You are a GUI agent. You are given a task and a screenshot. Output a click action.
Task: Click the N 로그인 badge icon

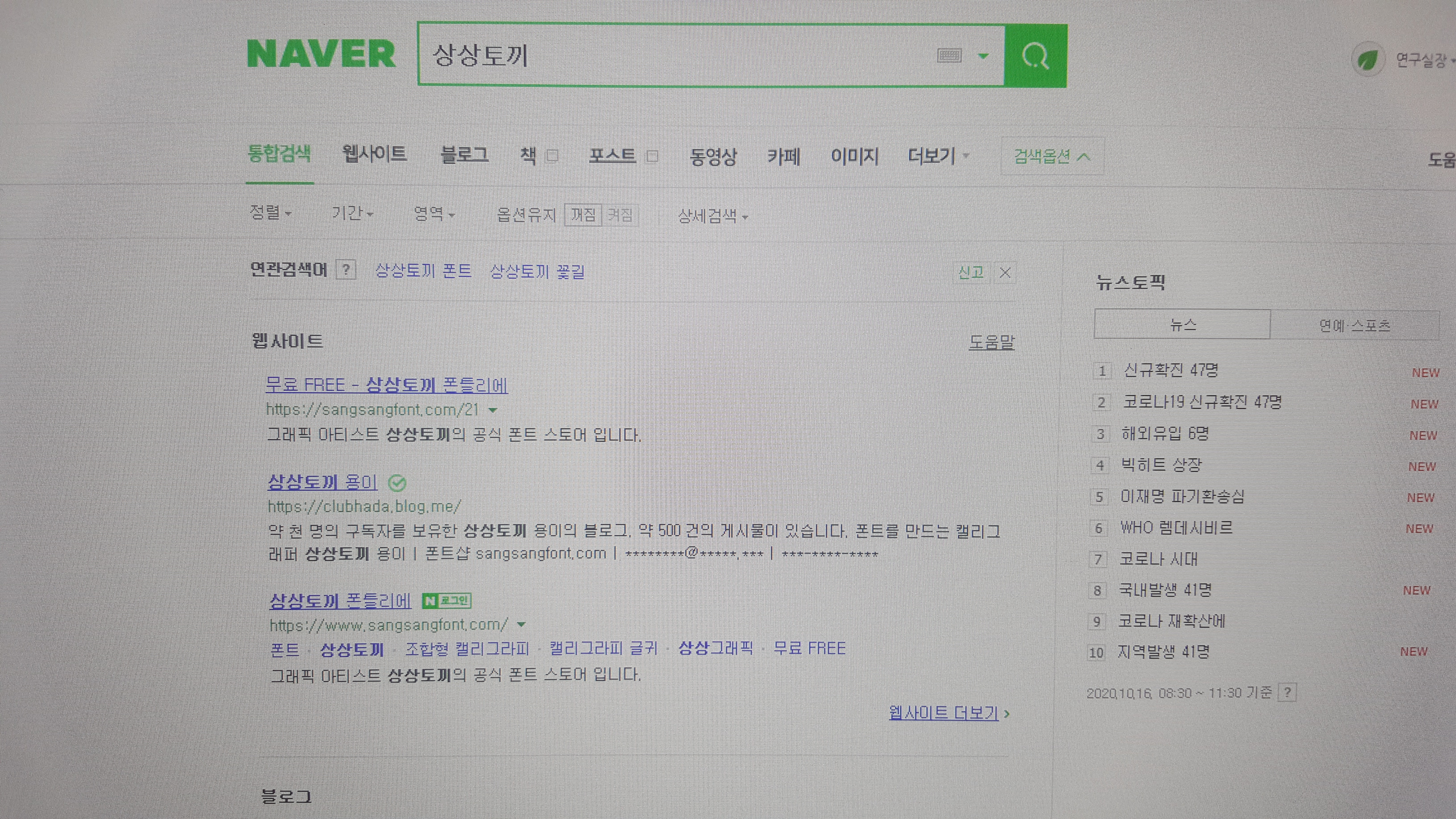[447, 600]
